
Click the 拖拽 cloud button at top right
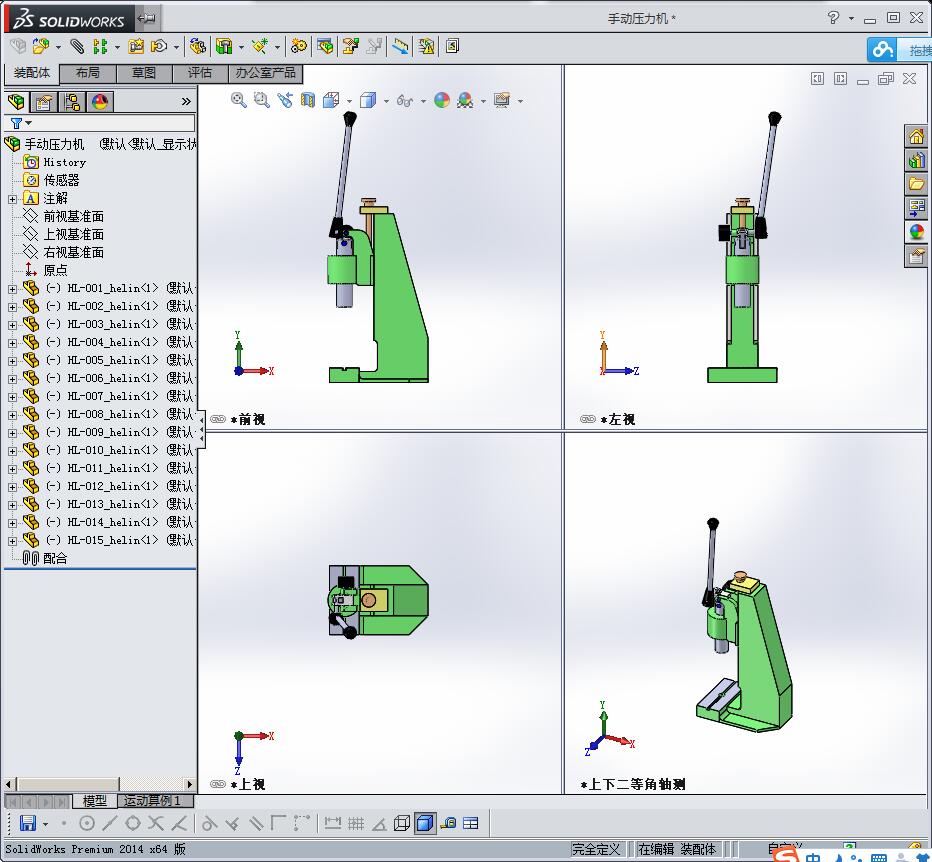(899, 49)
